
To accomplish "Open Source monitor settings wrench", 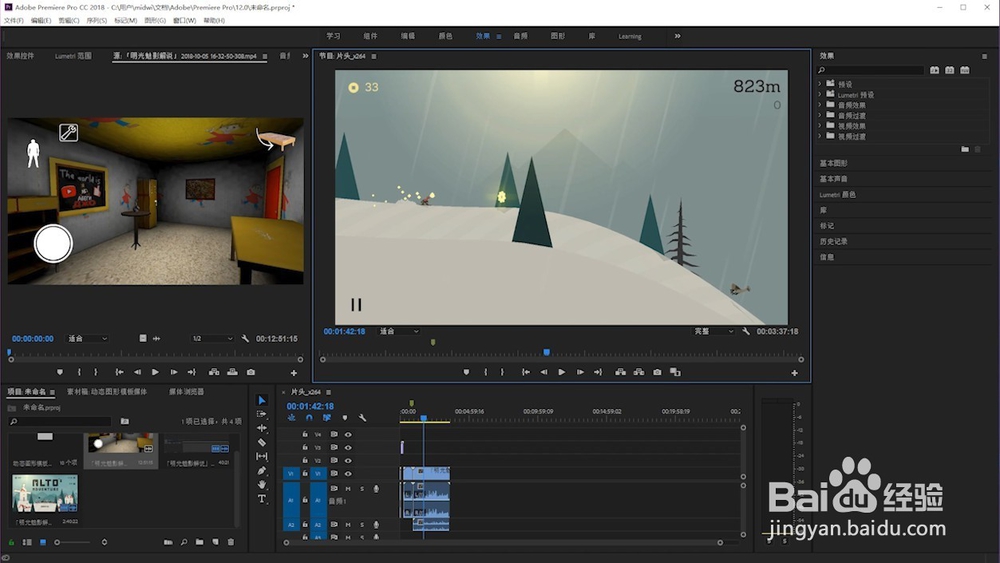I will 246,339.
